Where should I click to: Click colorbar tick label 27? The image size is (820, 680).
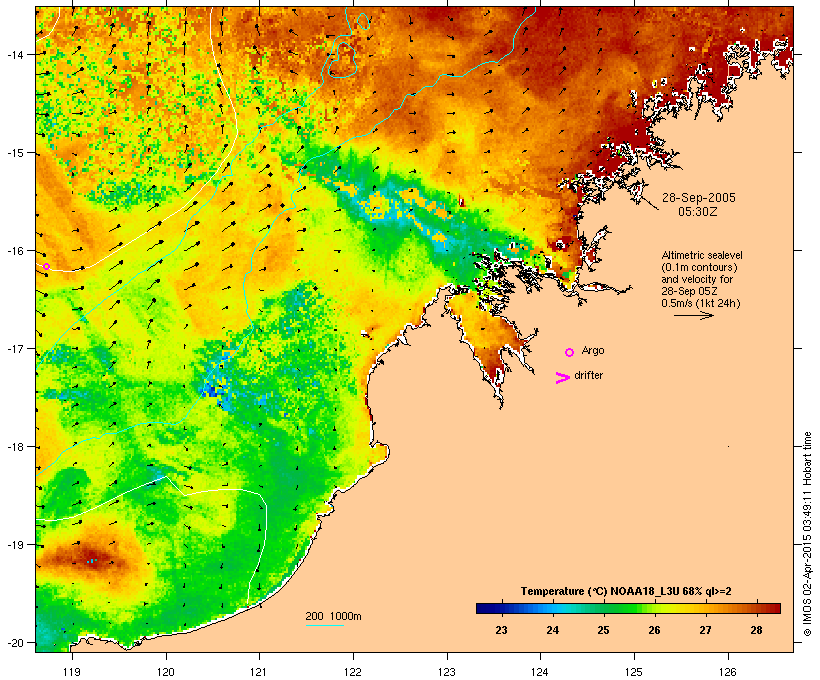705,630
